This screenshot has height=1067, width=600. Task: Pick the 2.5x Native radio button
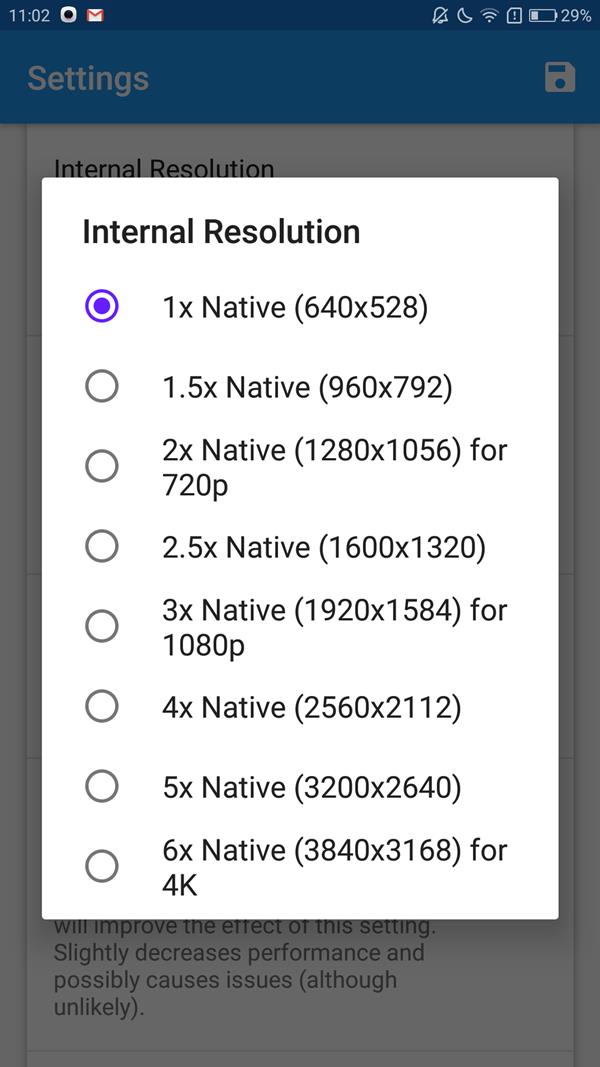[x=102, y=546]
